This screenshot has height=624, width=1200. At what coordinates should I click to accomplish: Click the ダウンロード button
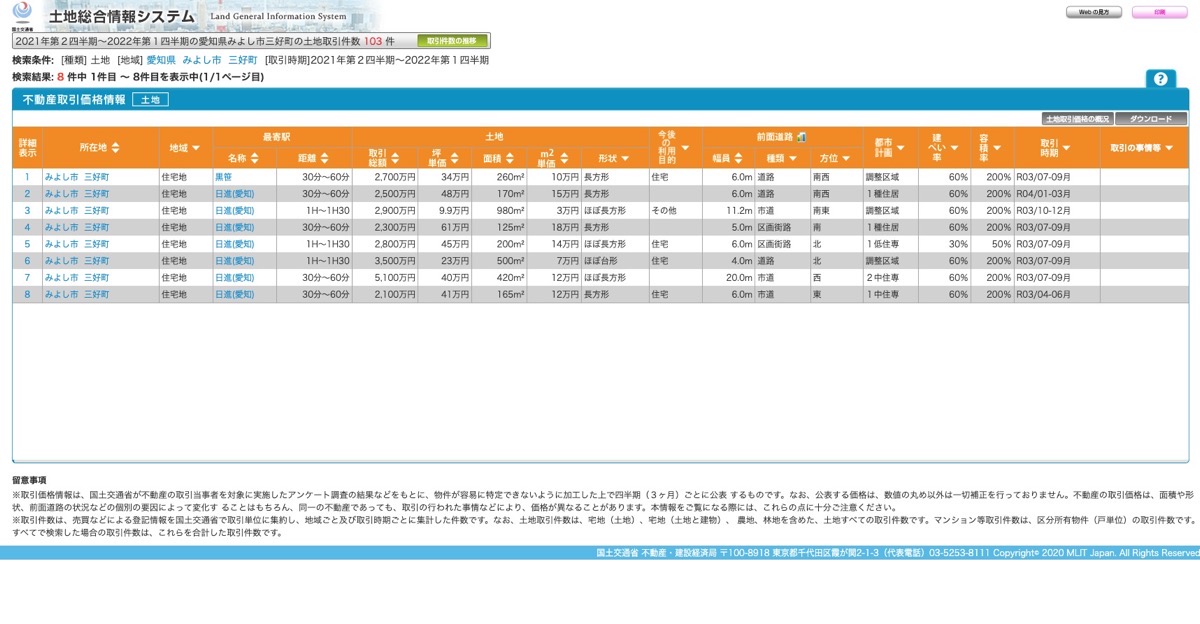click(x=1151, y=118)
